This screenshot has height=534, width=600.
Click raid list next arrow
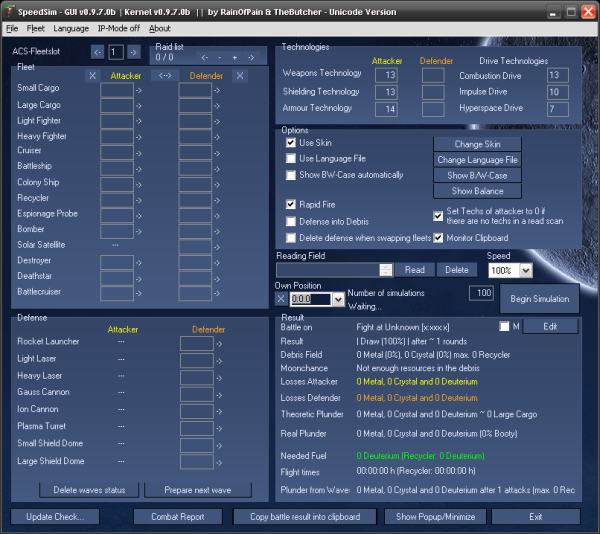point(251,58)
